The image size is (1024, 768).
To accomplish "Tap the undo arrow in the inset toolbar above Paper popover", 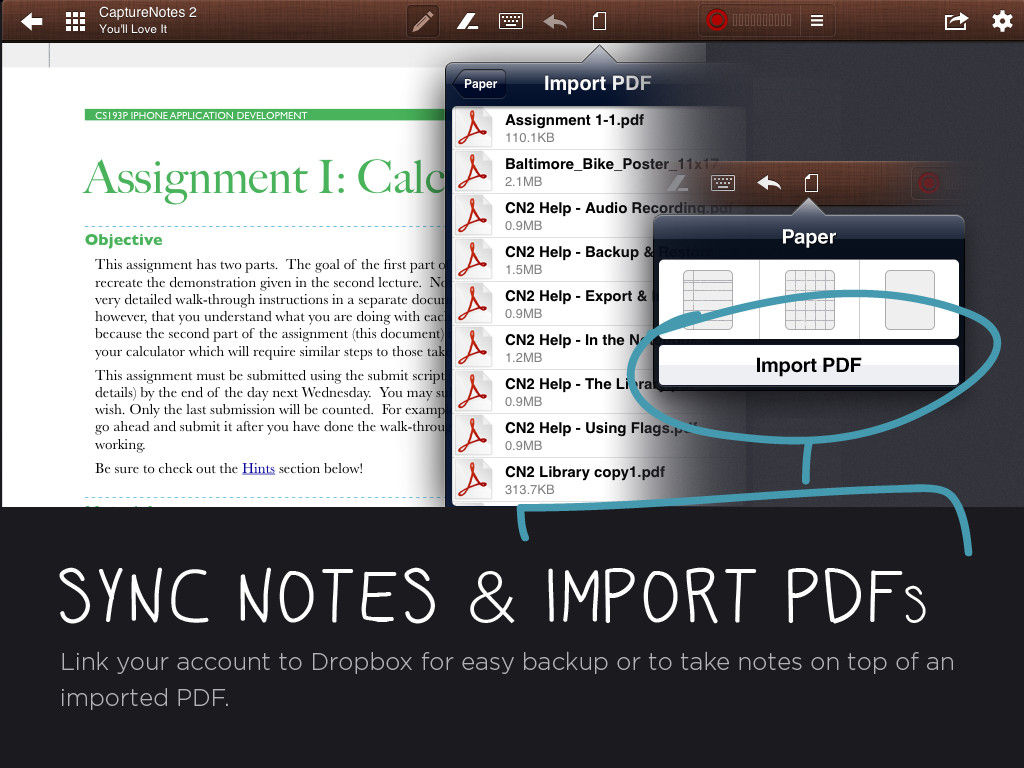I will coord(769,183).
